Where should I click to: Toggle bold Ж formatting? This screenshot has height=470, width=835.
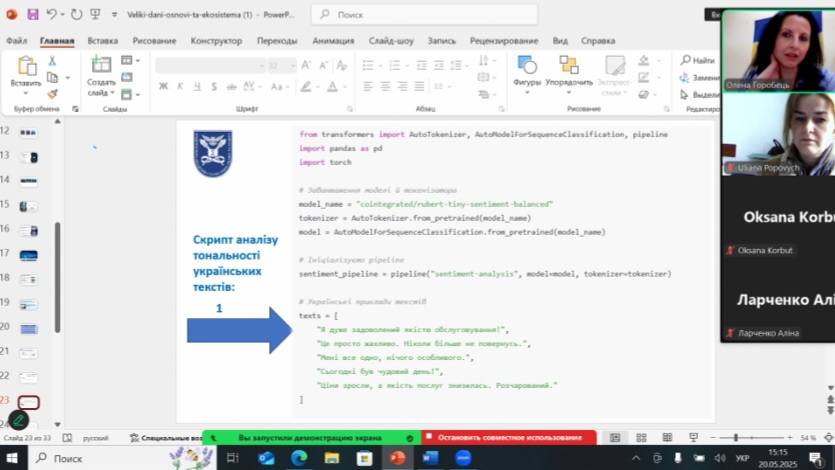click(163, 86)
